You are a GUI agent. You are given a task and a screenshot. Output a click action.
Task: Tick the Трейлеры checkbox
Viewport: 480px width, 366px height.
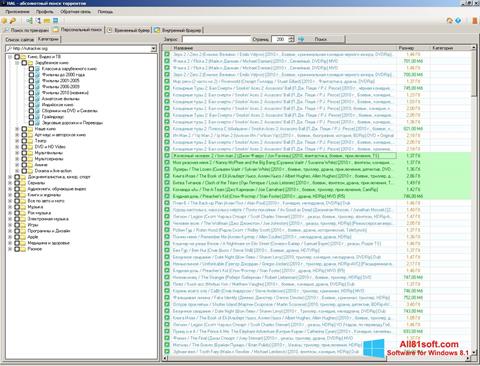[x=31, y=117]
